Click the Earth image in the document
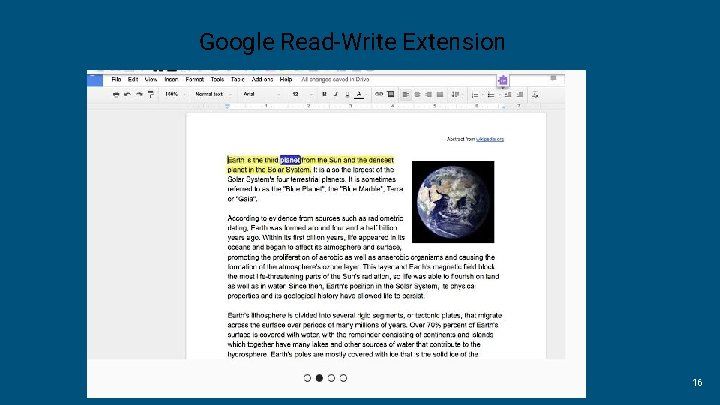Image resolution: width=720 pixels, height=405 pixels. tap(453, 202)
